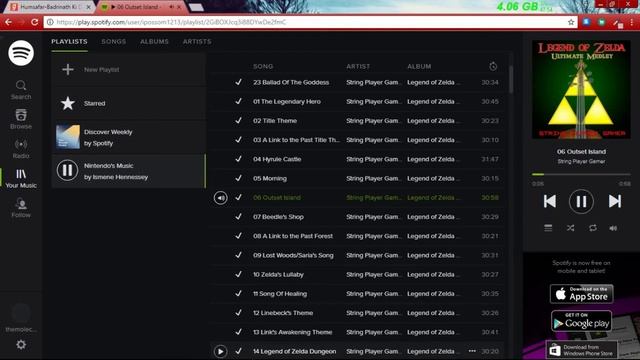
Task: Open Search in the sidebar
Action: 21,90
